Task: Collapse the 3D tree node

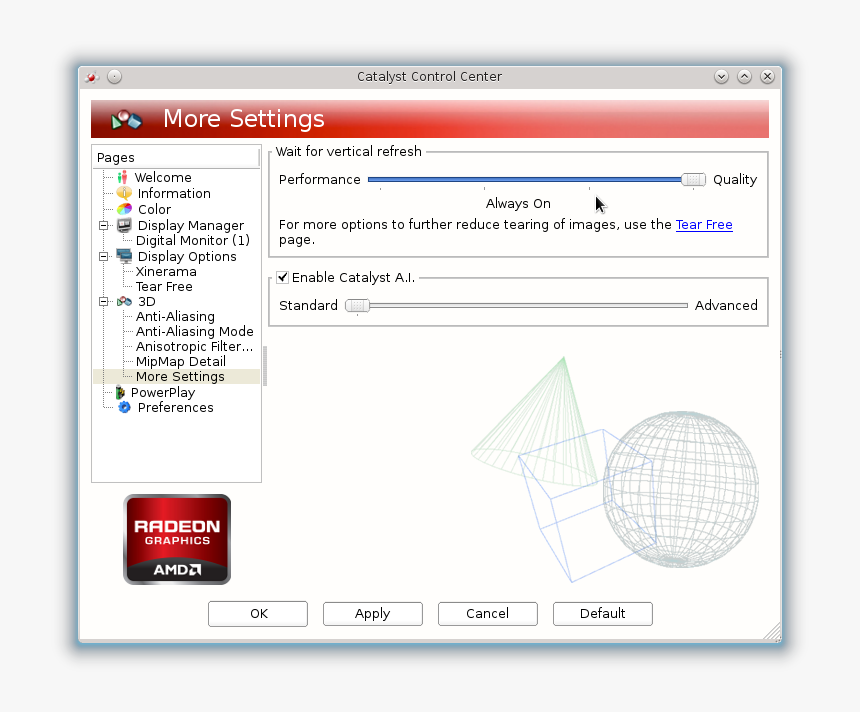Action: point(103,302)
